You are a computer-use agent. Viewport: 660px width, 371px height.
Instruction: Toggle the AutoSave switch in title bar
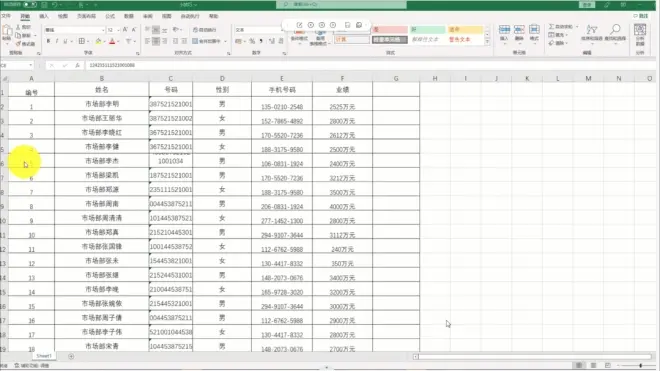29,5
